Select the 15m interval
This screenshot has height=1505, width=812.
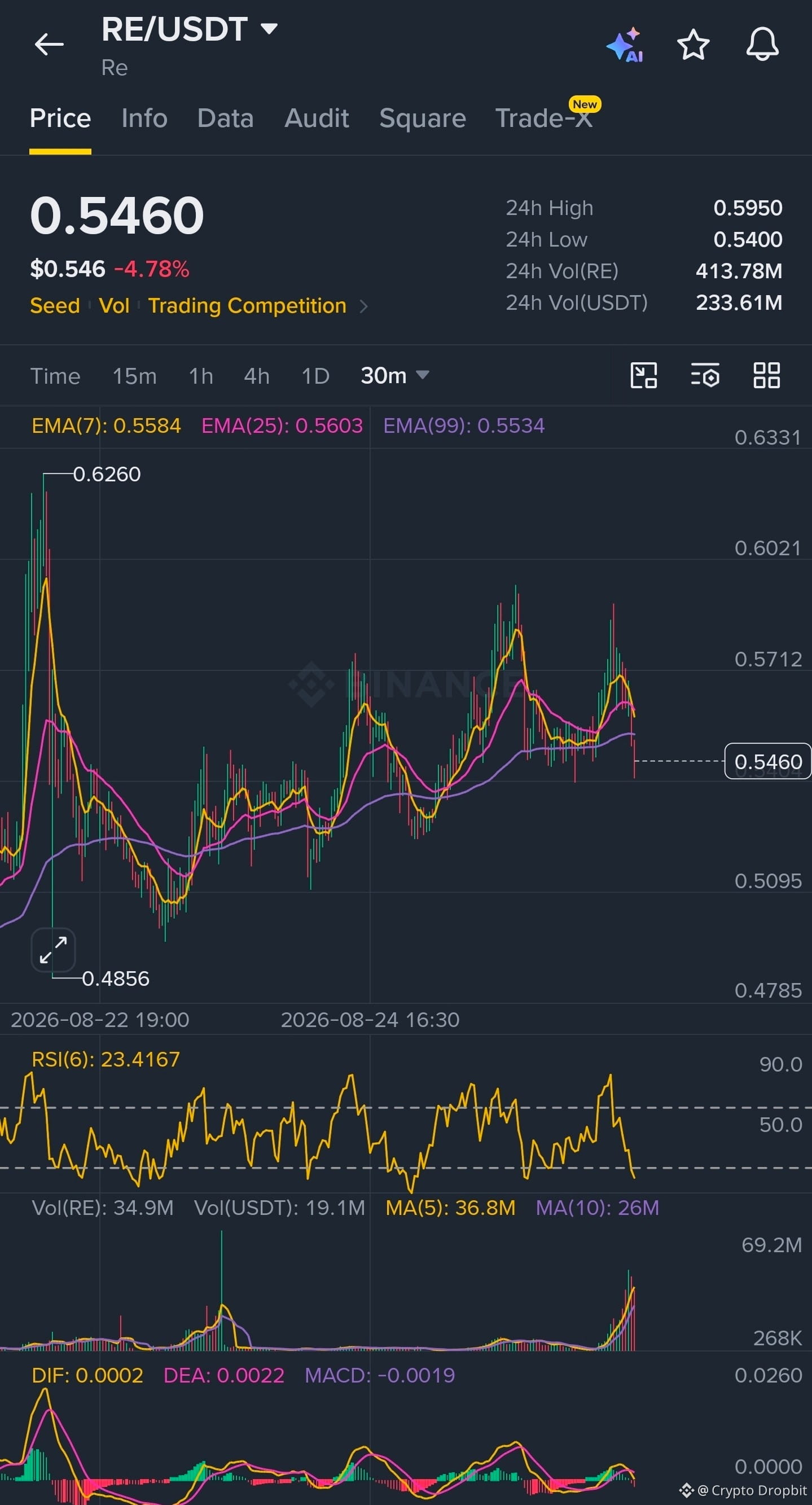pos(134,376)
